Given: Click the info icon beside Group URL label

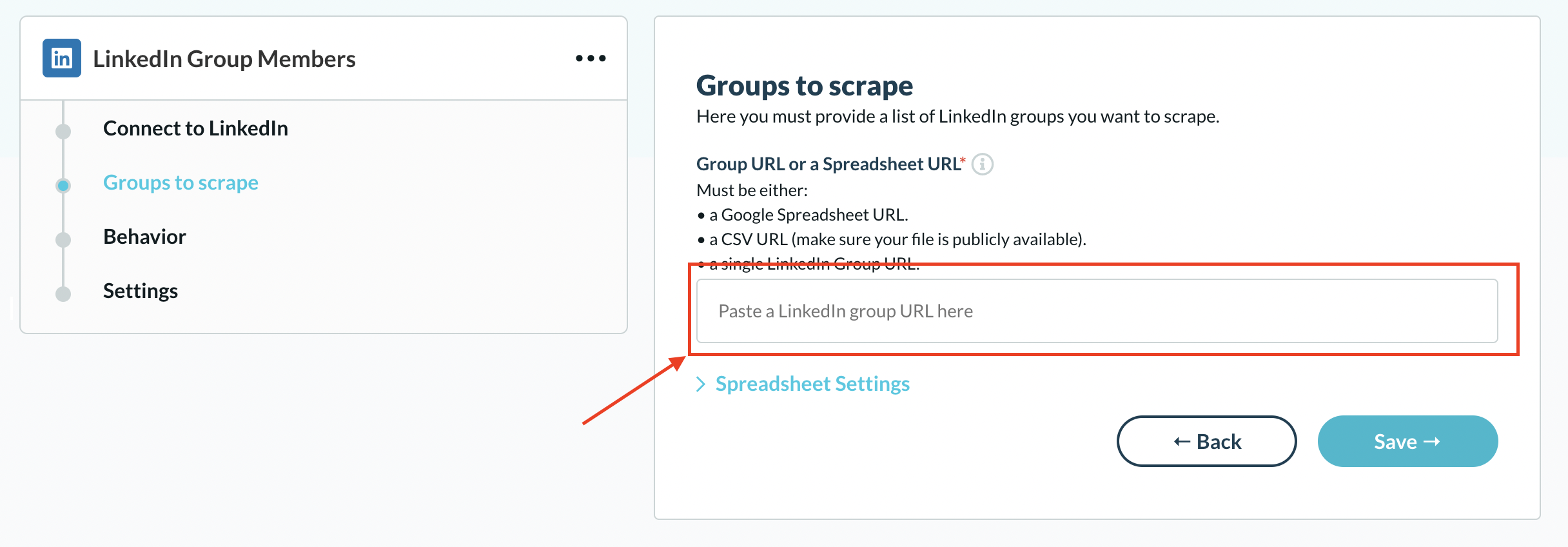Looking at the screenshot, I should [x=983, y=164].
